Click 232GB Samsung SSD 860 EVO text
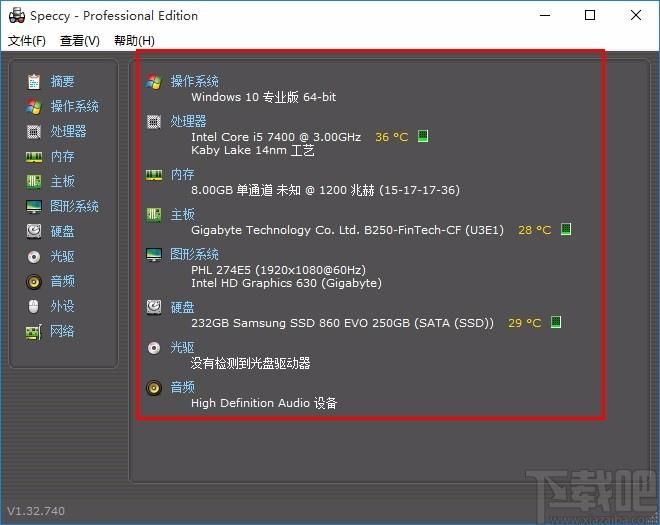 click(342, 323)
